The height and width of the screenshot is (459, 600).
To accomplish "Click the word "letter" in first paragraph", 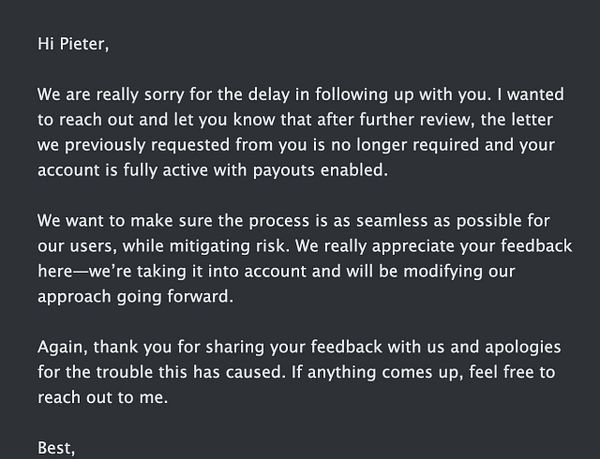I will 545,121.
